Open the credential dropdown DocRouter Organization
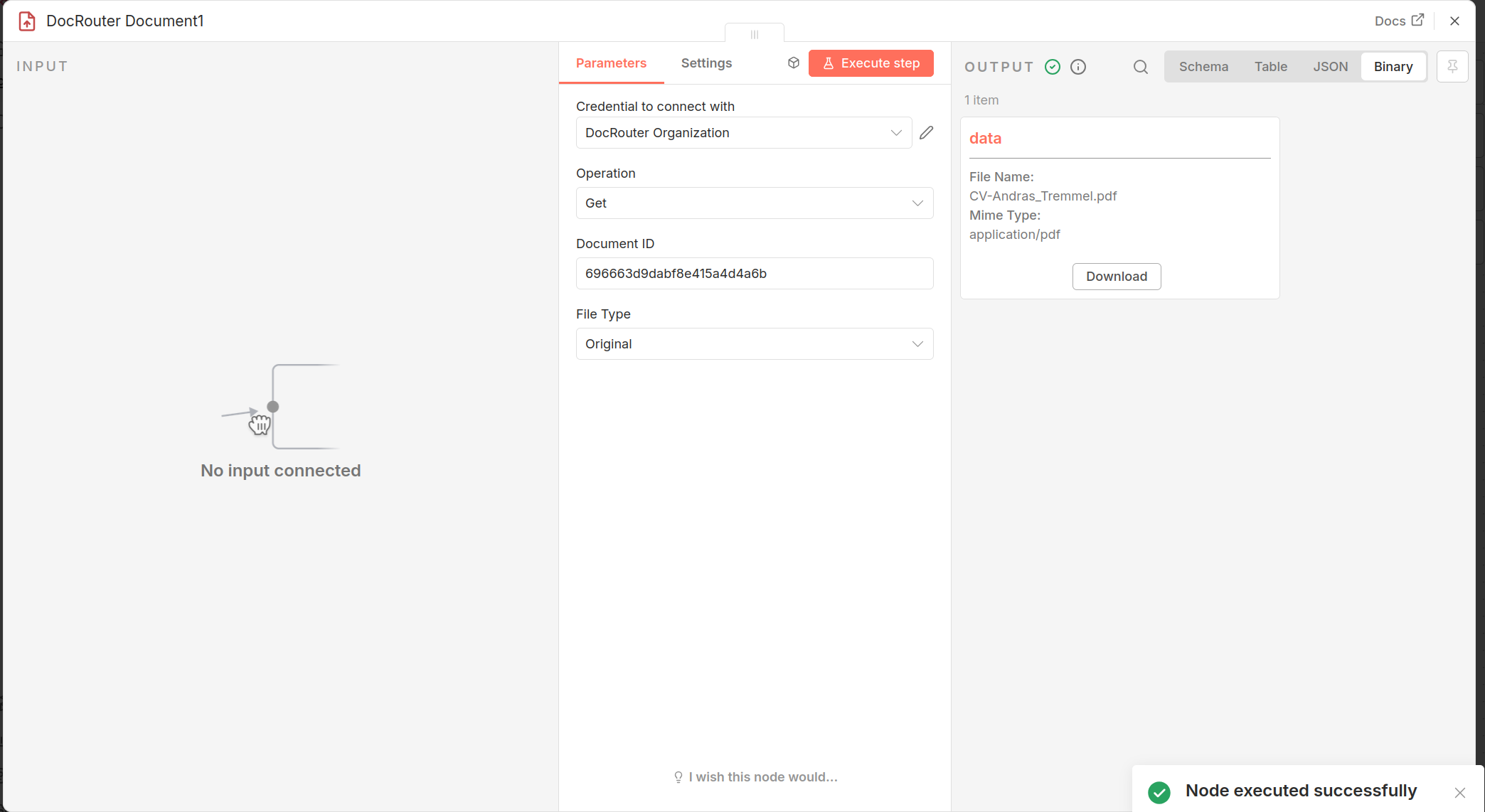This screenshot has height=812, width=1485. coord(743,133)
